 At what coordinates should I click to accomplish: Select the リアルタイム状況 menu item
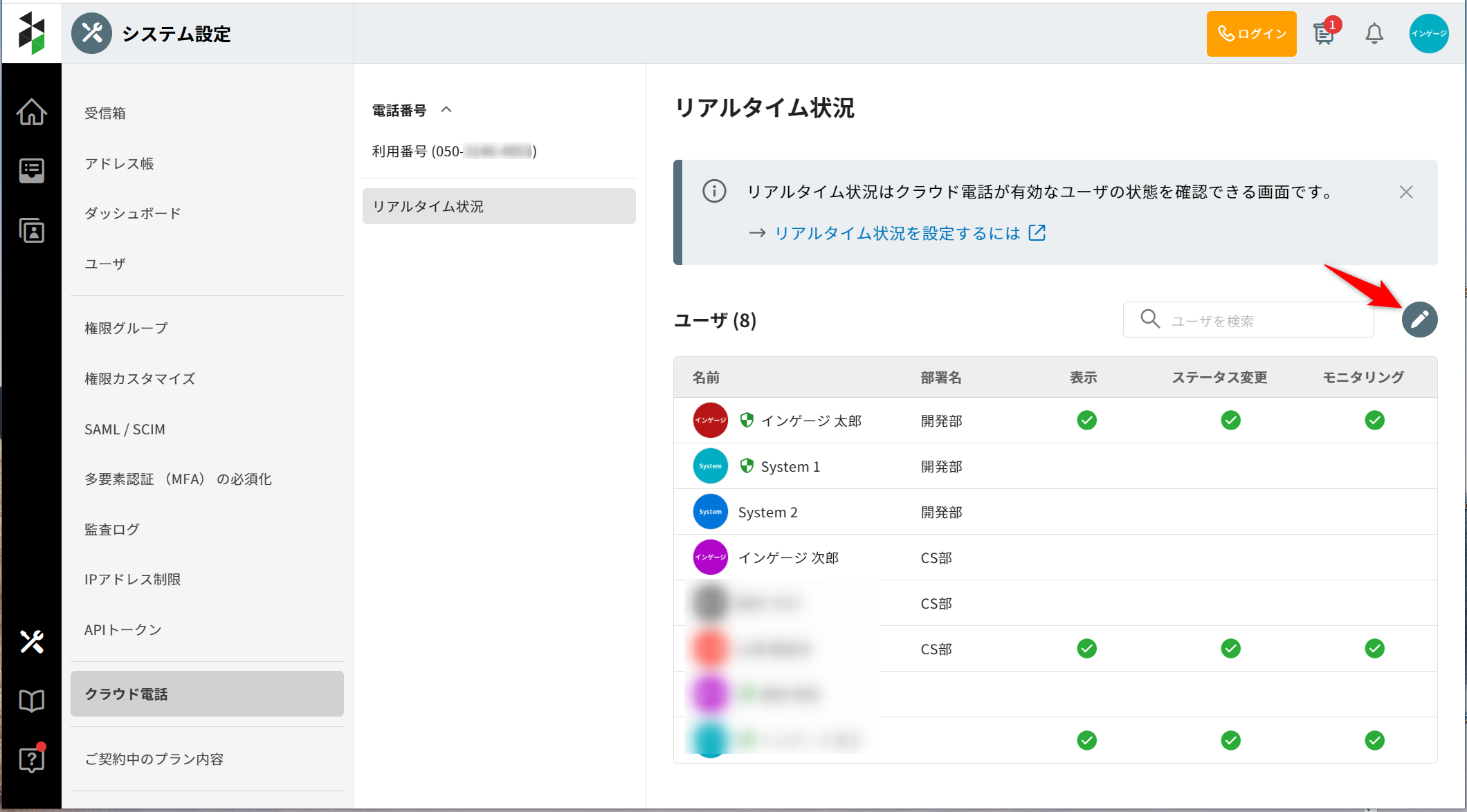click(x=498, y=206)
